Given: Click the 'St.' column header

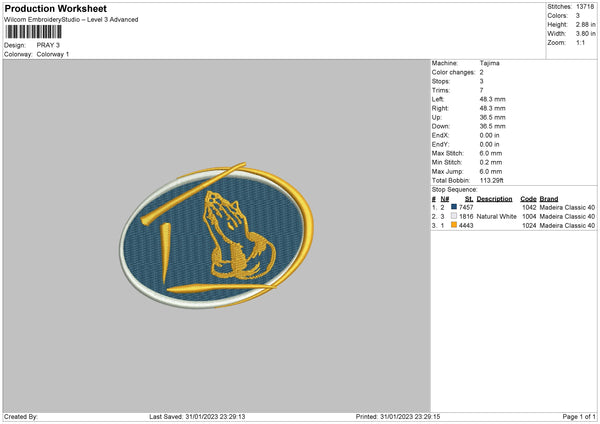Looking at the screenshot, I should [469, 199].
